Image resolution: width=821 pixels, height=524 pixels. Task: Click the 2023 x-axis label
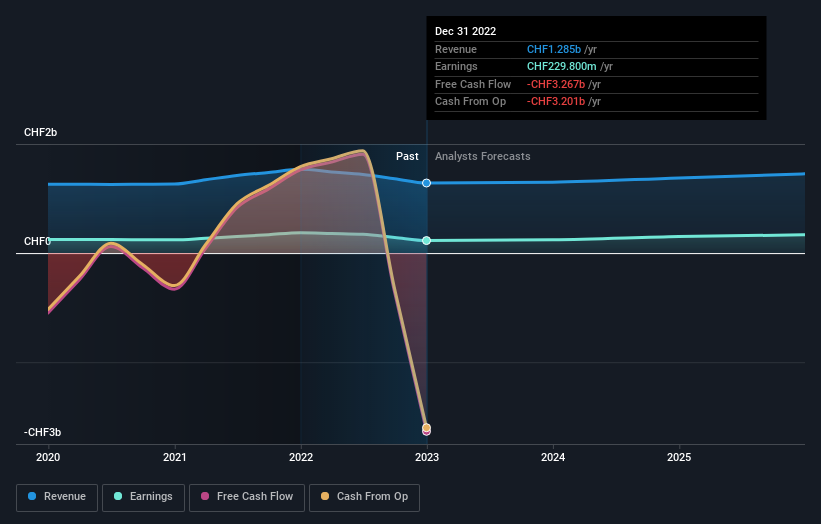427,457
